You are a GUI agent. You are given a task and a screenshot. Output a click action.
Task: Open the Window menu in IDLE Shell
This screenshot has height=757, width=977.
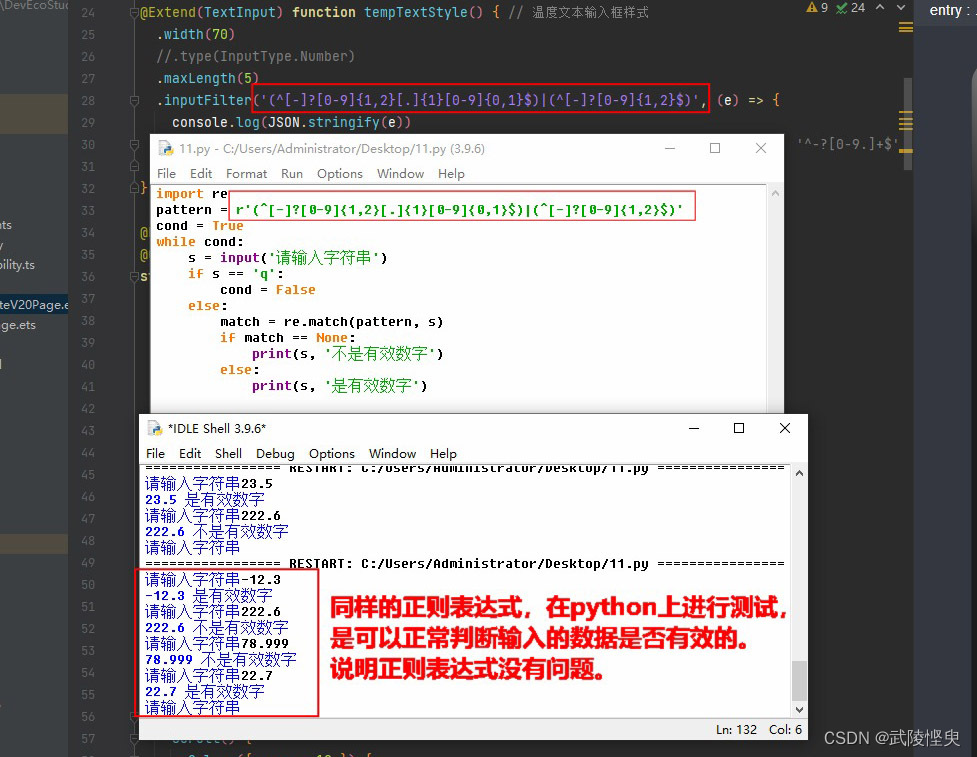(x=392, y=454)
